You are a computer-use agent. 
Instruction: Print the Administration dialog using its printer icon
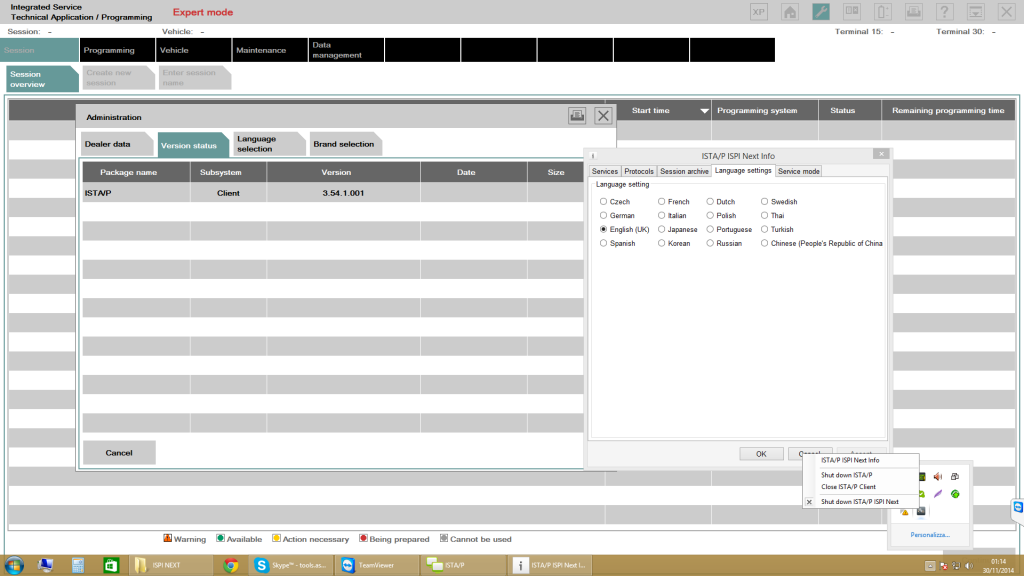click(x=577, y=116)
